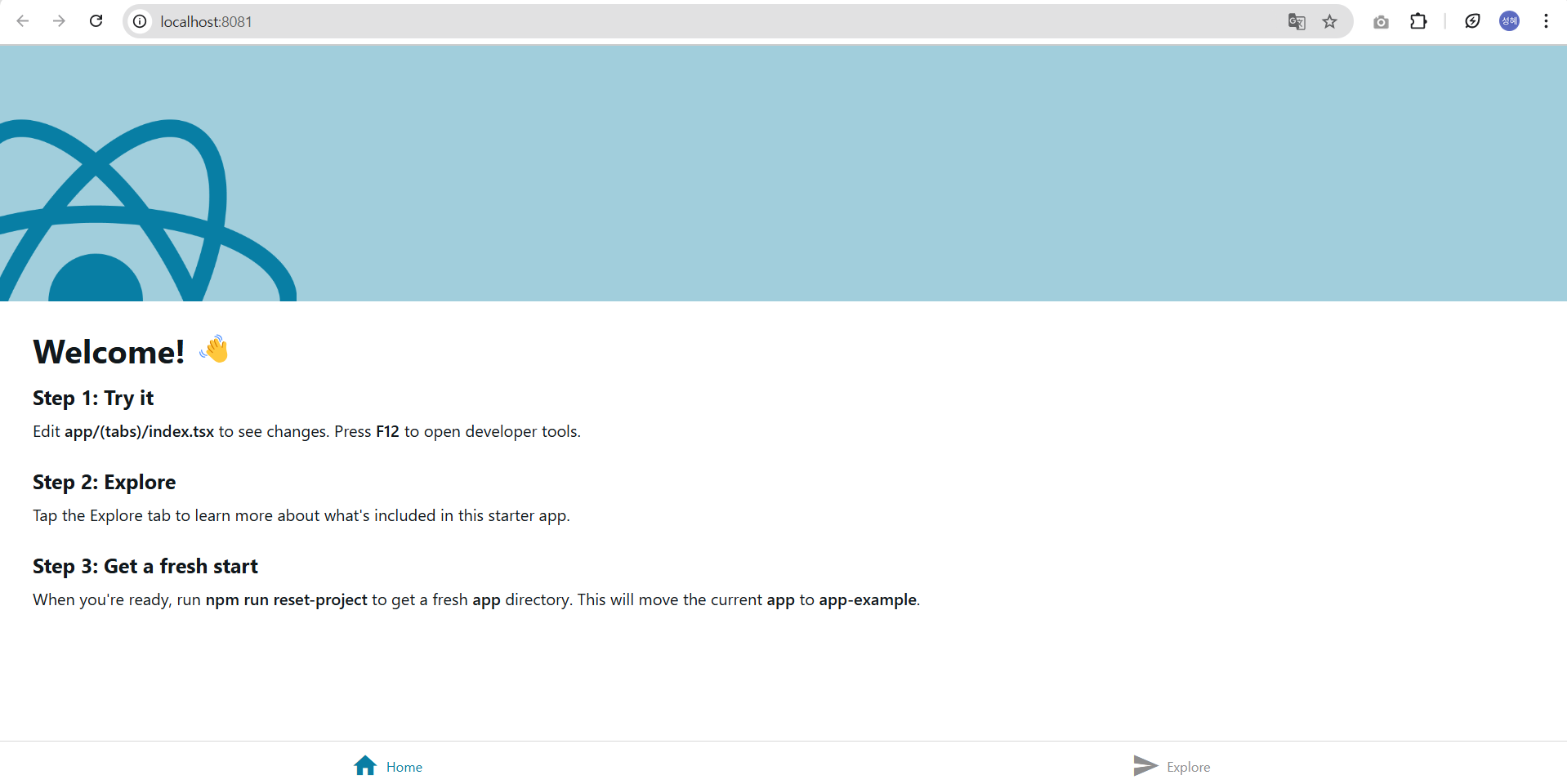The width and height of the screenshot is (1567, 784).
Task: Click the waving hand emoji
Action: tap(214, 349)
